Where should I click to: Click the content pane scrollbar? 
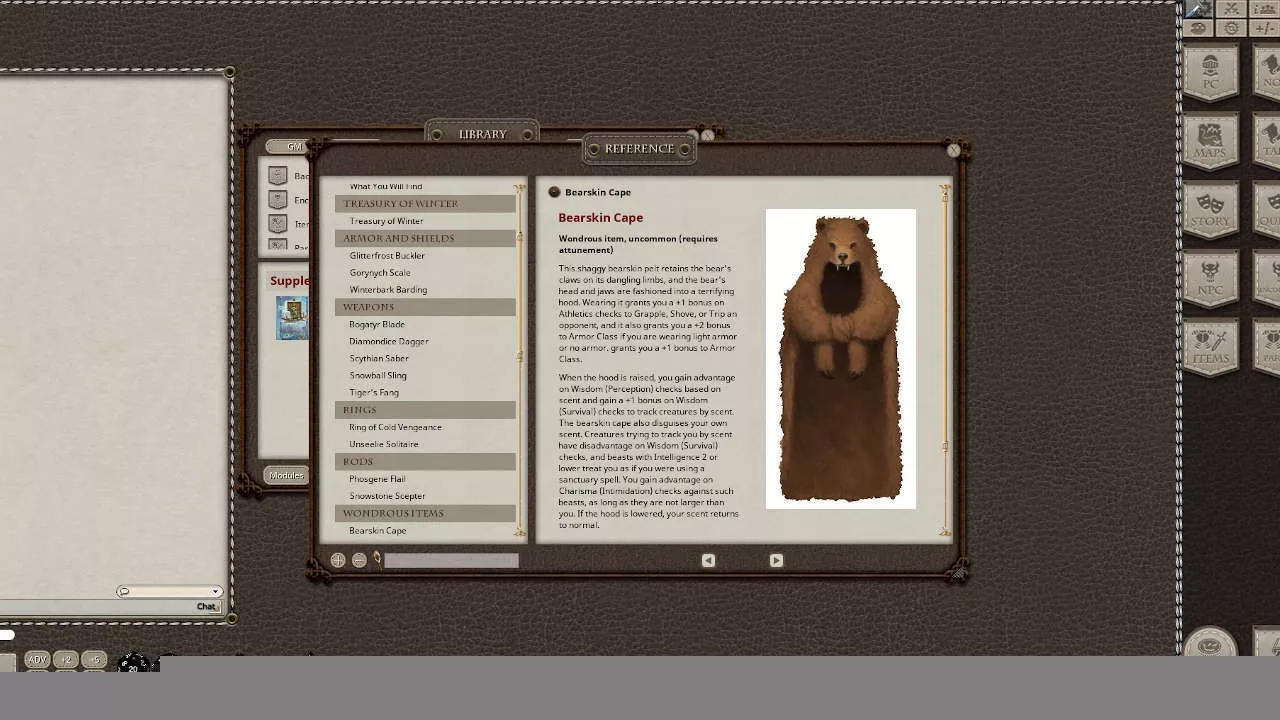coord(945,360)
